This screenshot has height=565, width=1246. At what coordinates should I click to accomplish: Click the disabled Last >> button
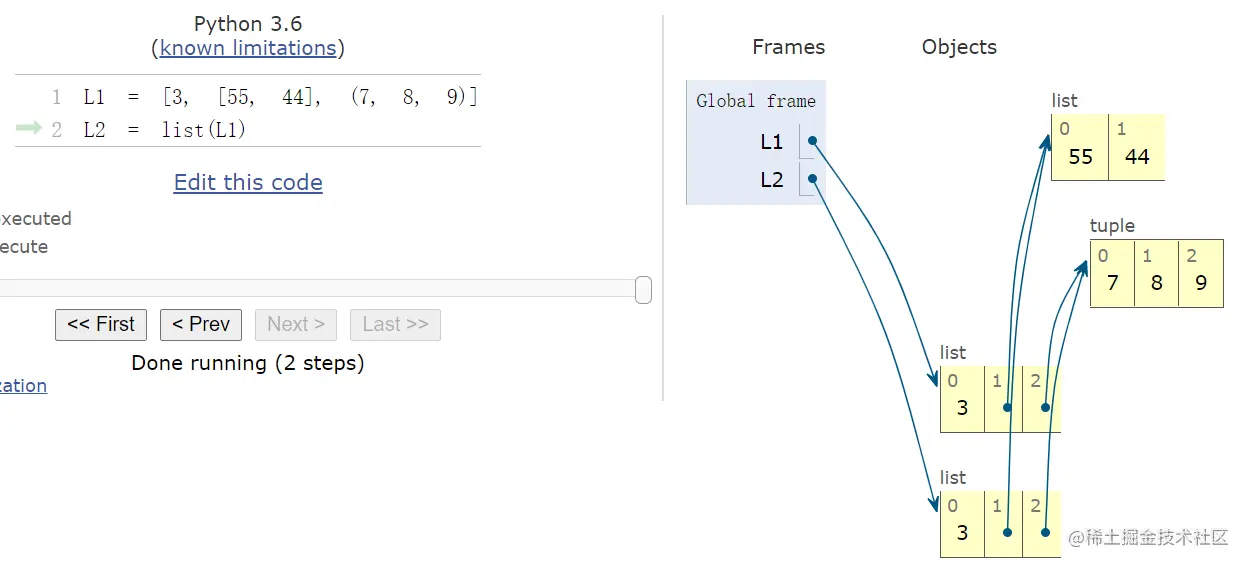[x=395, y=324]
